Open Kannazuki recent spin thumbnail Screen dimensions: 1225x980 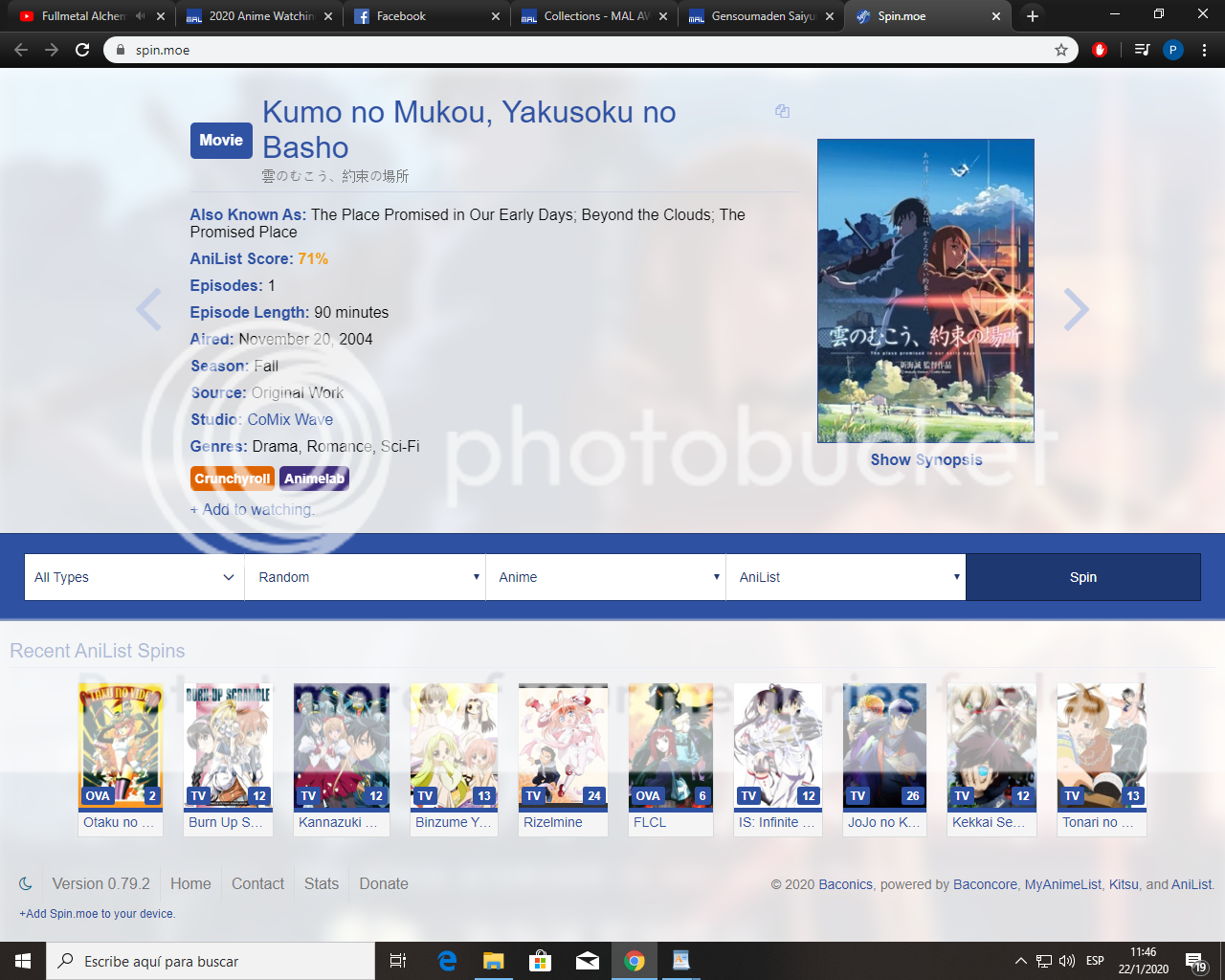342,759
